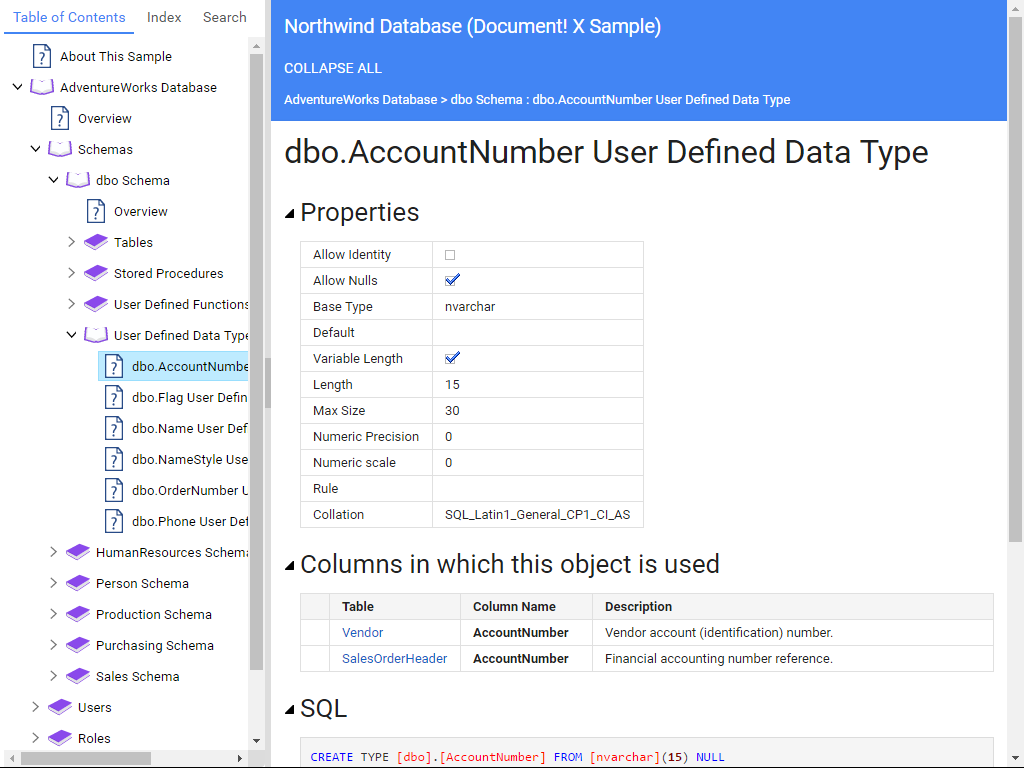Select dbo.NameStyle tree item label
The height and width of the screenshot is (768, 1024).
(x=189, y=460)
